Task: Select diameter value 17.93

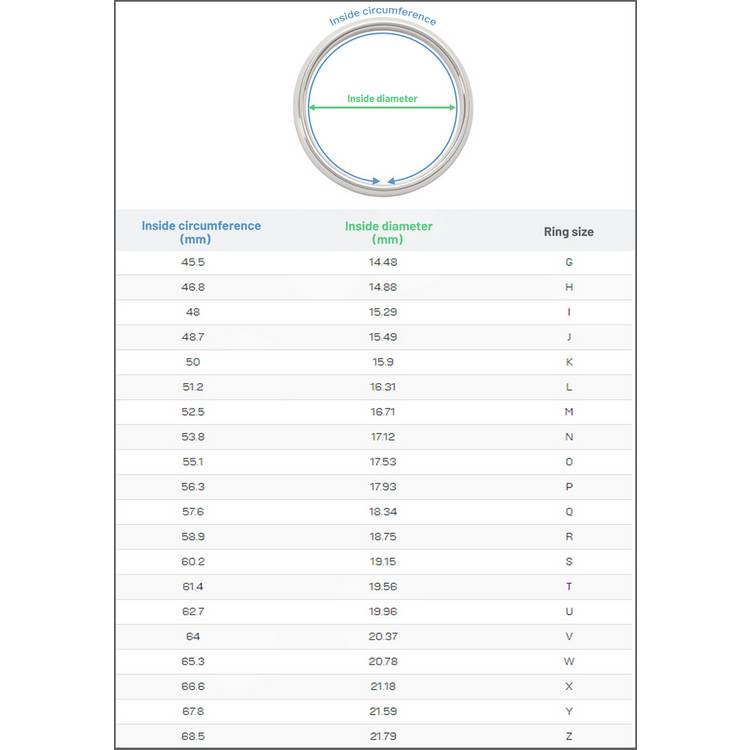Action: point(383,486)
